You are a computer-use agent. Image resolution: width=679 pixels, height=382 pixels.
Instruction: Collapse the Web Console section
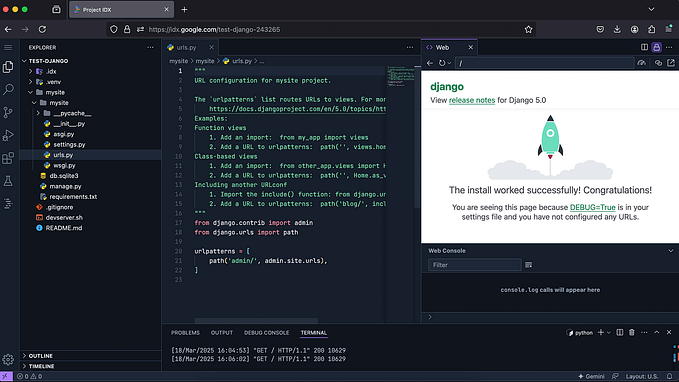[670, 251]
